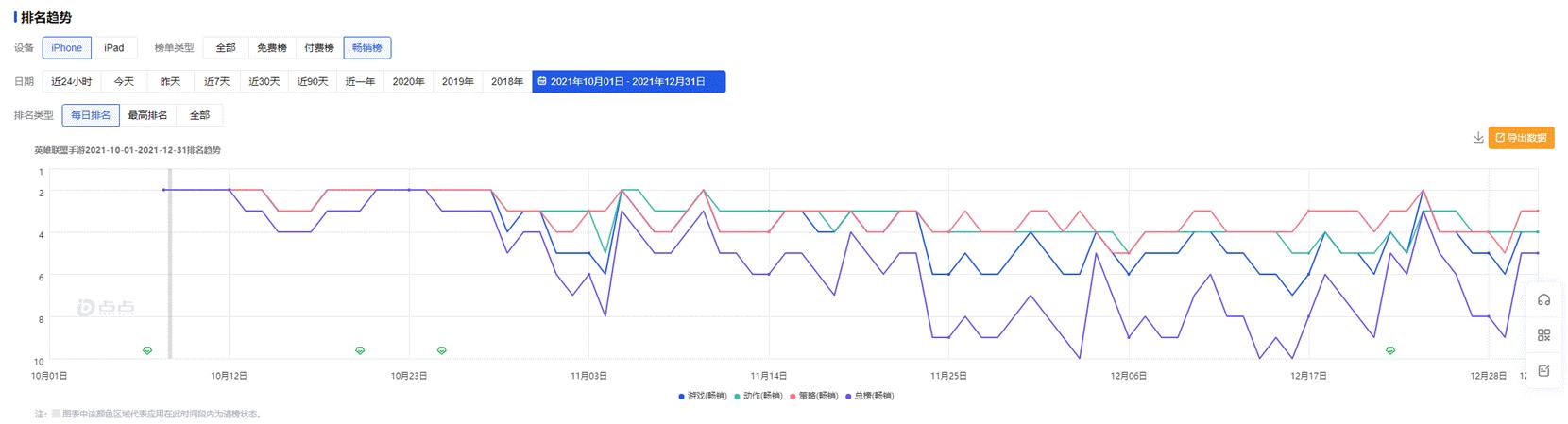This screenshot has width=1568, height=424.
Task: Show the QR code icon
Action: point(1544,335)
